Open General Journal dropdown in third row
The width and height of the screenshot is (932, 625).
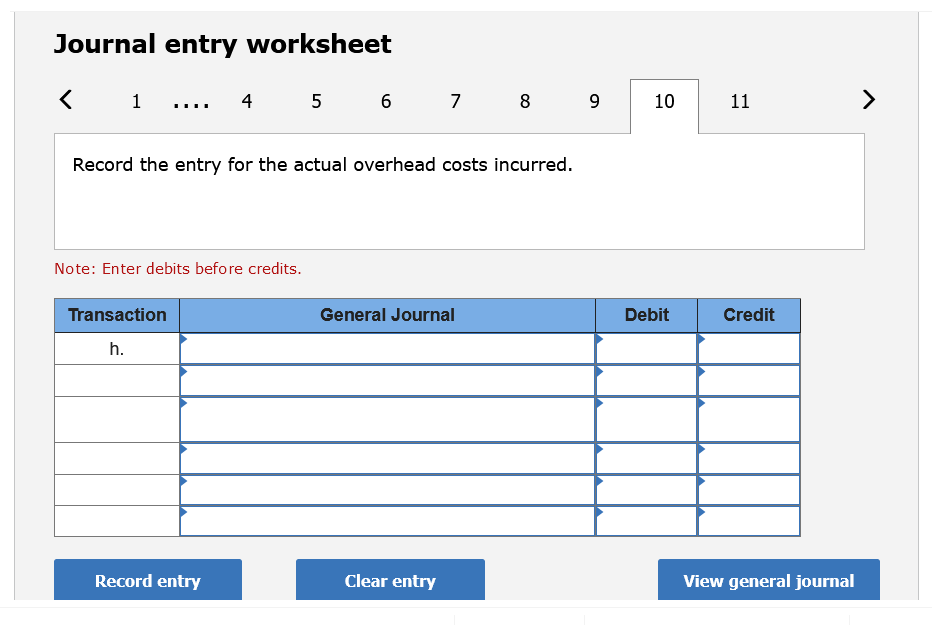388,419
